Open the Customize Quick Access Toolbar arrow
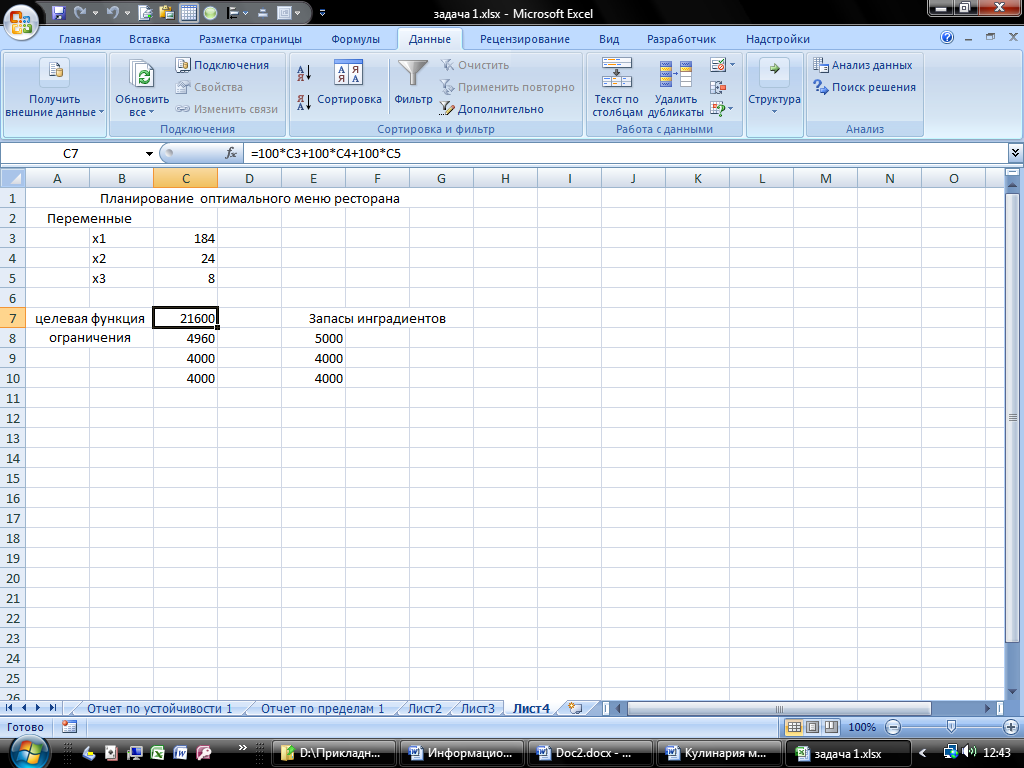The width and height of the screenshot is (1024, 768). click(323, 12)
